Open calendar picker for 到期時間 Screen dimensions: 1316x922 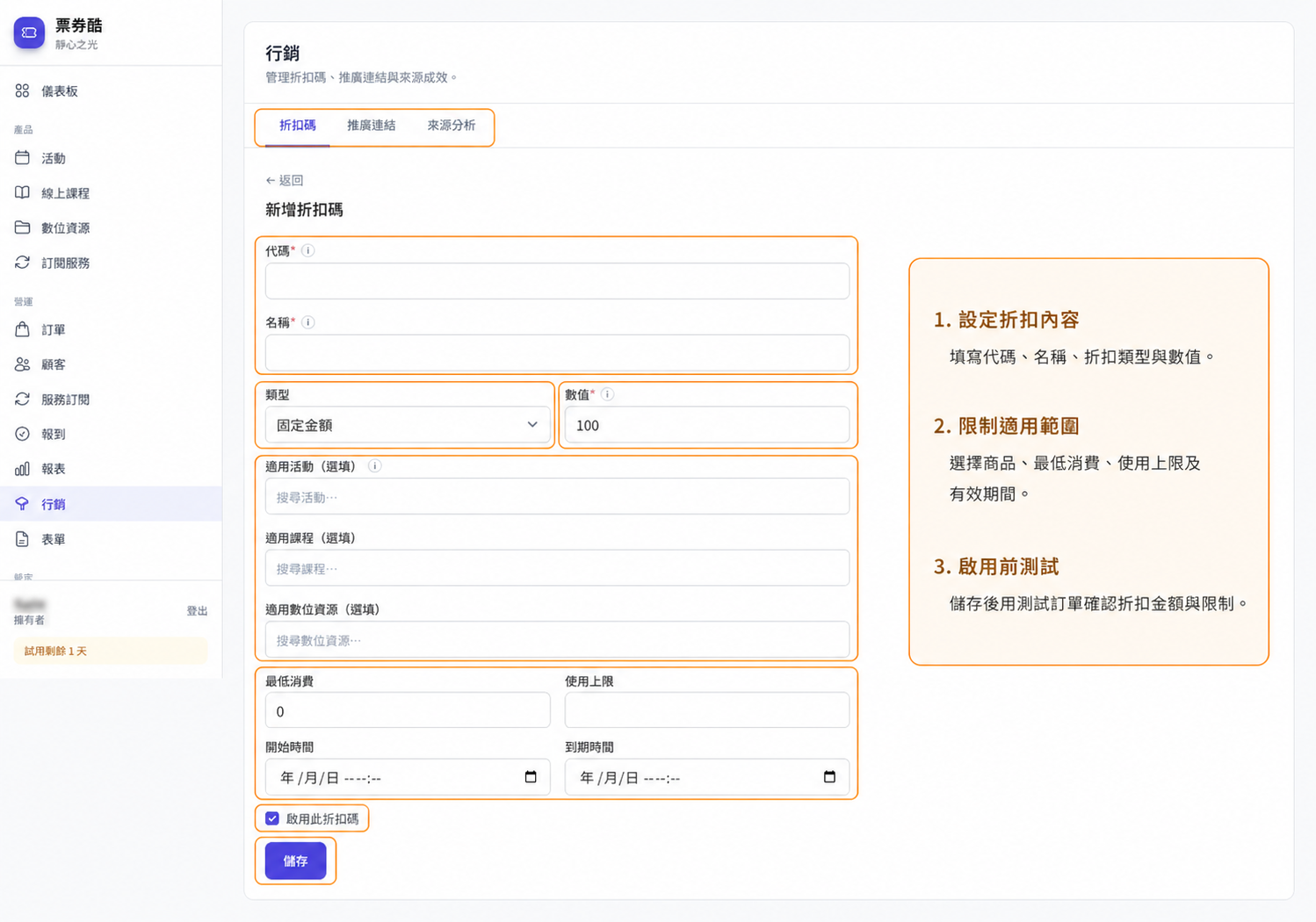coord(829,777)
